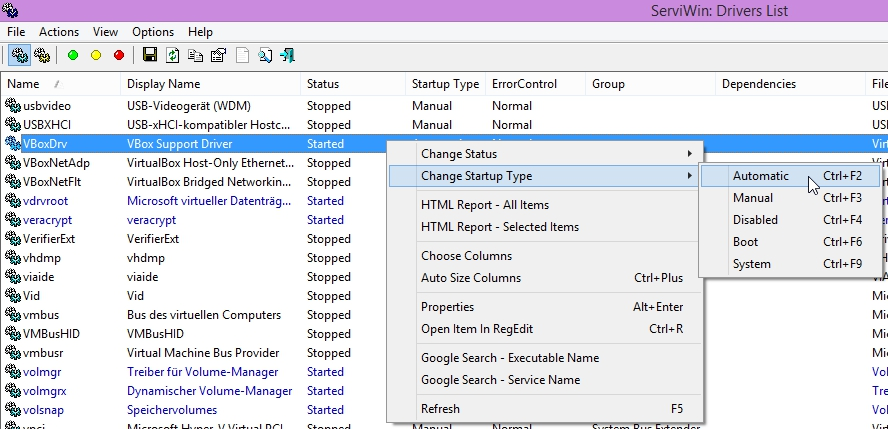Open the Actions menu in menu bar
The width and height of the screenshot is (888, 429).
click(x=59, y=32)
